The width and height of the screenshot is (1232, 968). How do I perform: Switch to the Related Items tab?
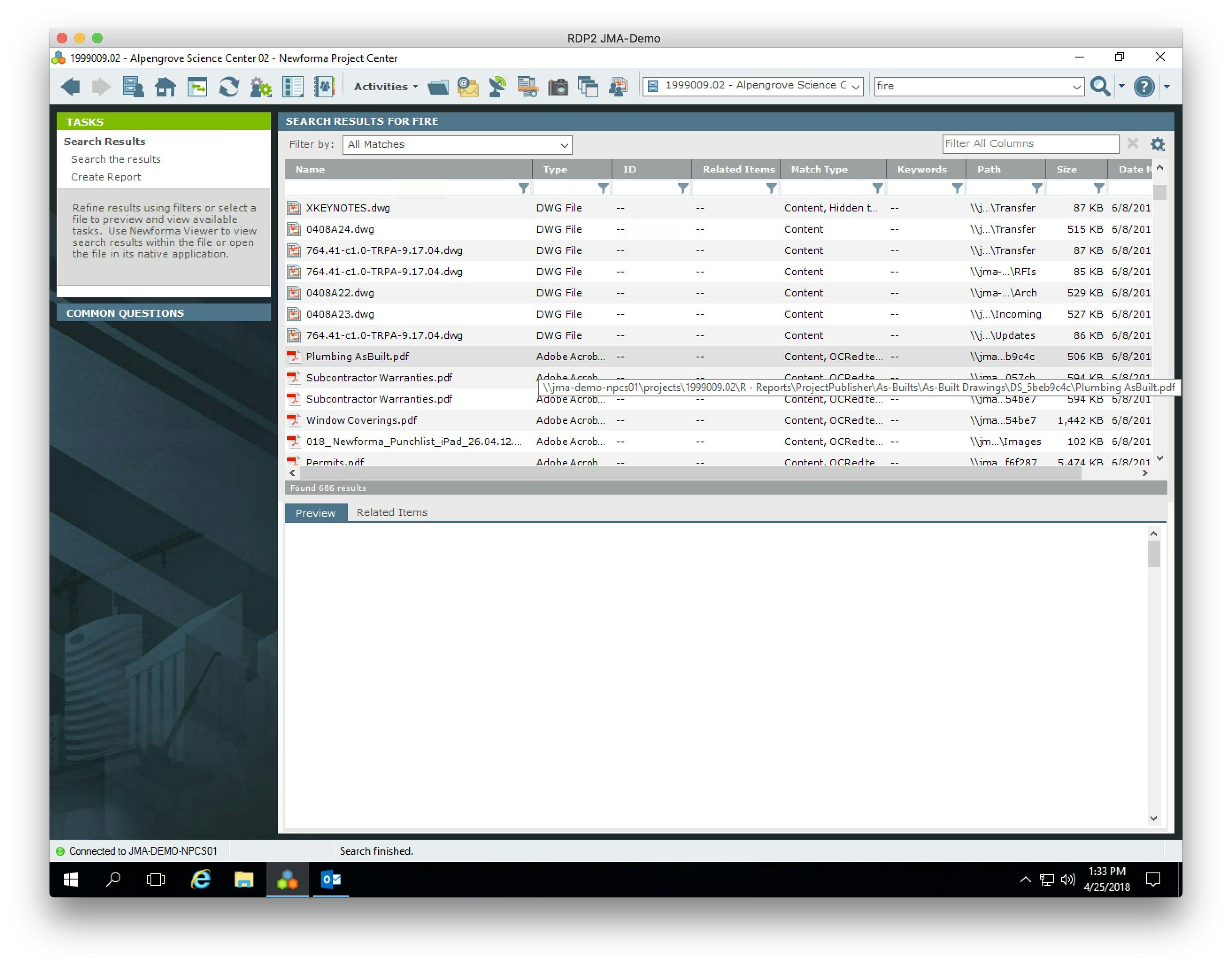pos(392,512)
